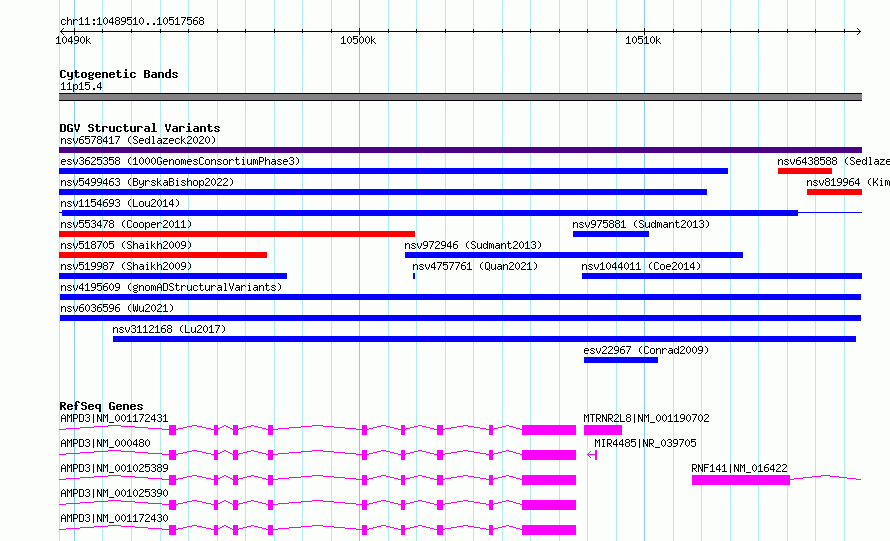Click the nsv6438588 variant label

pyautogui.click(x=833, y=161)
